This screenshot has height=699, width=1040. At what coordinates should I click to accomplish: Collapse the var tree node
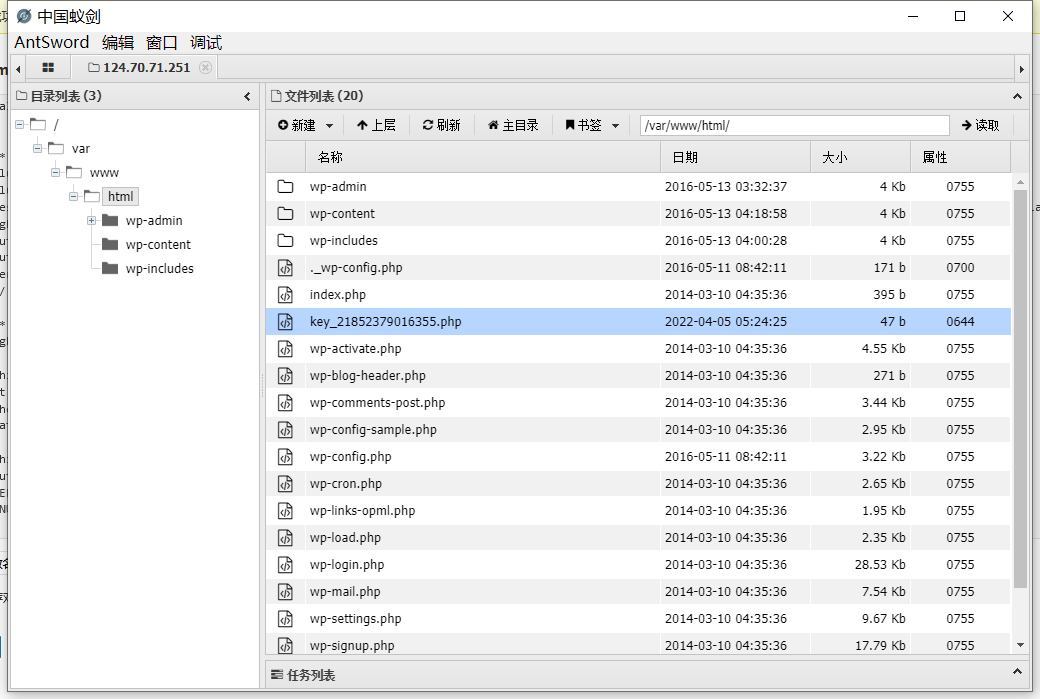point(37,148)
